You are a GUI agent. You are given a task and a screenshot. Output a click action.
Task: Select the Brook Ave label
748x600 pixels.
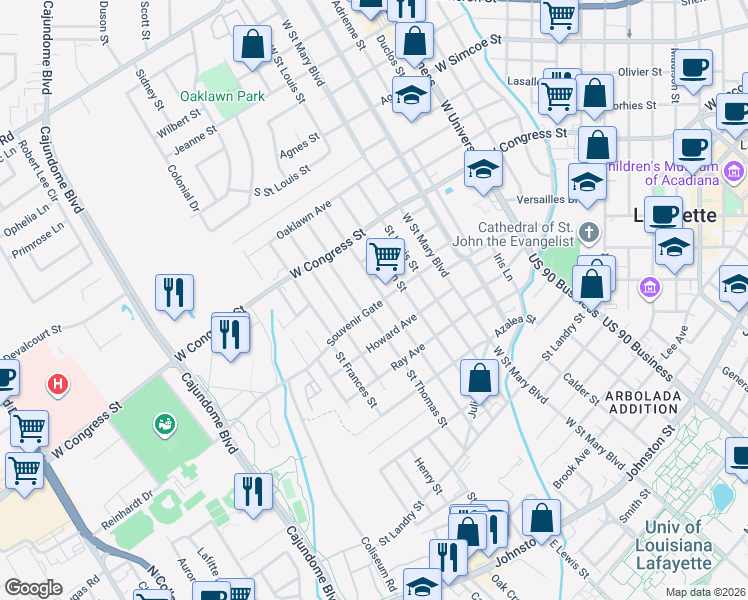[571, 469]
